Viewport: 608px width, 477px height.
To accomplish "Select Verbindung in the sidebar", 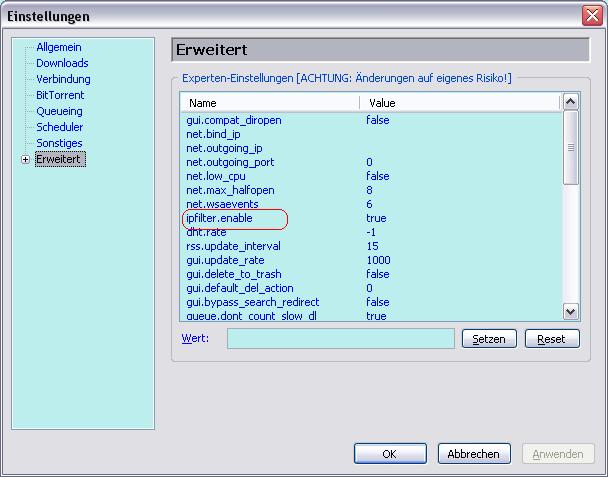I will tap(63, 79).
